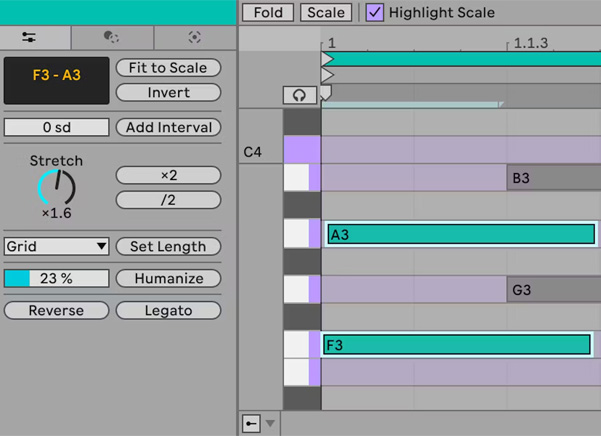Click the loop start marker triangle
Image resolution: width=601 pixels, height=436 pixels.
tap(327, 59)
